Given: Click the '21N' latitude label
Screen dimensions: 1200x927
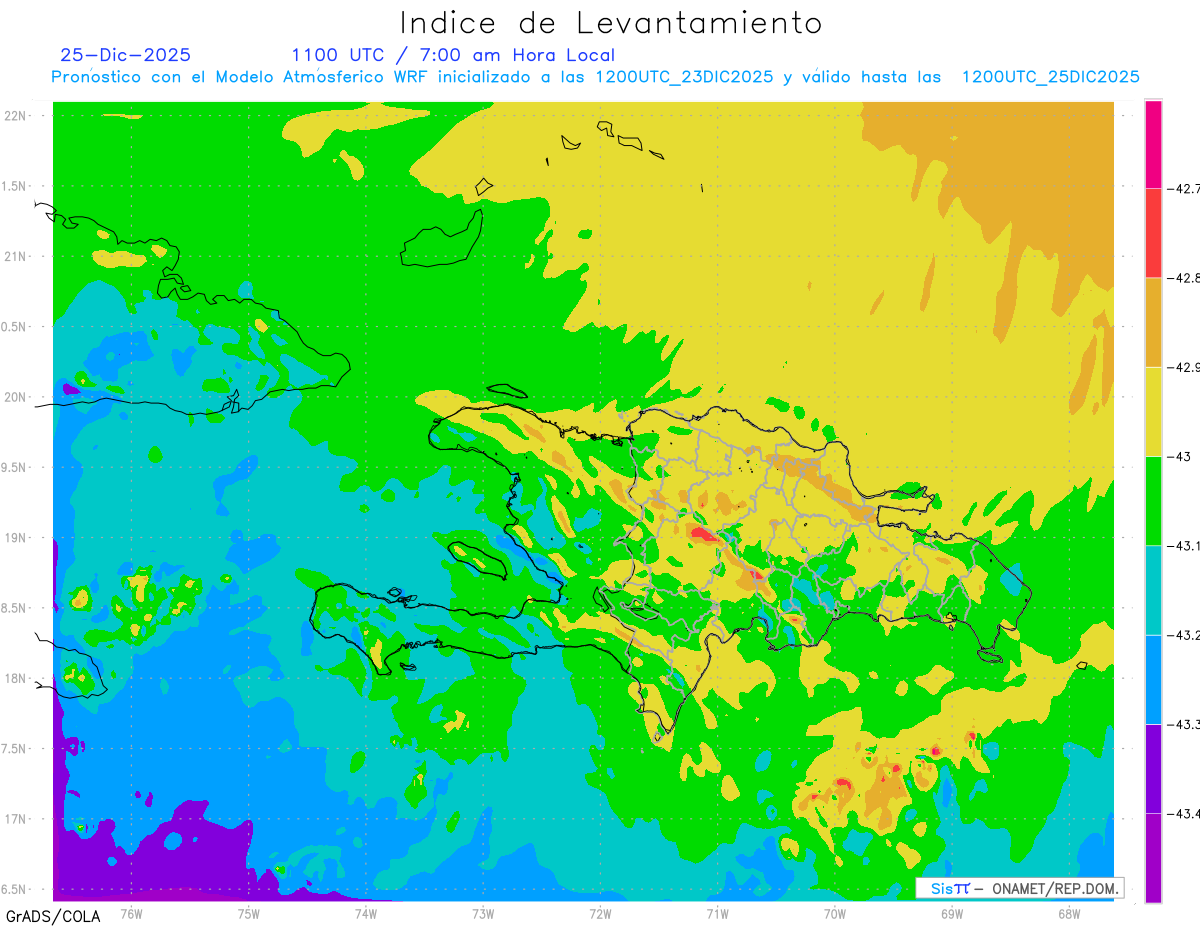Looking at the screenshot, I should coord(17,256).
